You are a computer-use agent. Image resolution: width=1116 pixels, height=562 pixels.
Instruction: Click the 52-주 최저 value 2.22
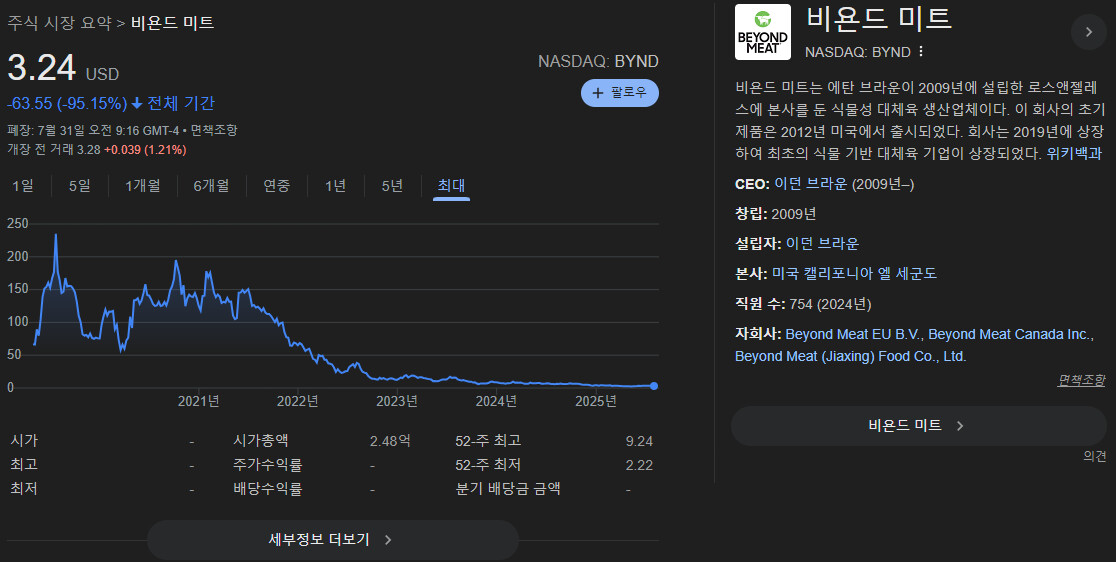tap(639, 465)
